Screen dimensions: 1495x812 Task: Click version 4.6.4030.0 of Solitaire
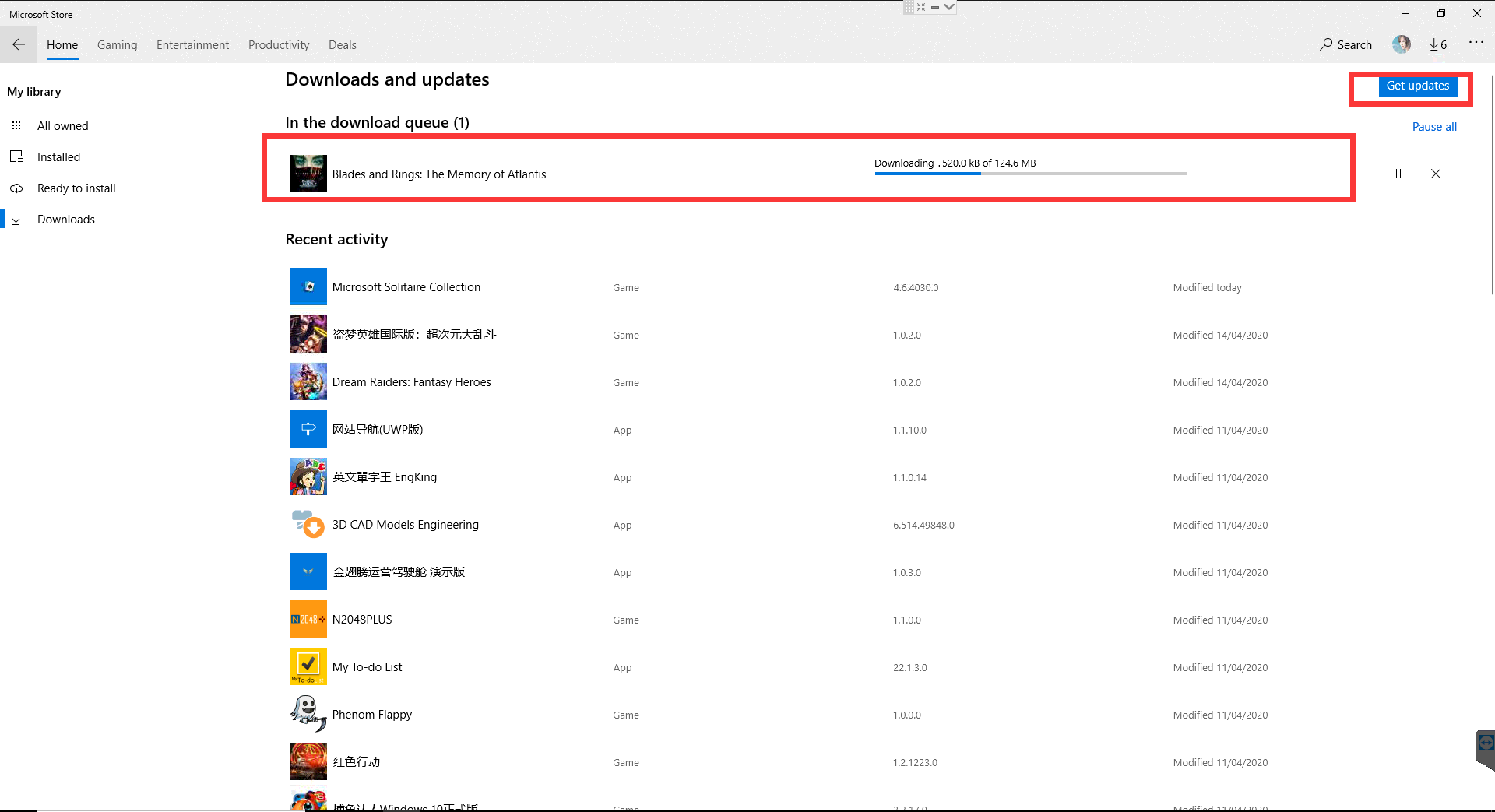(x=916, y=287)
